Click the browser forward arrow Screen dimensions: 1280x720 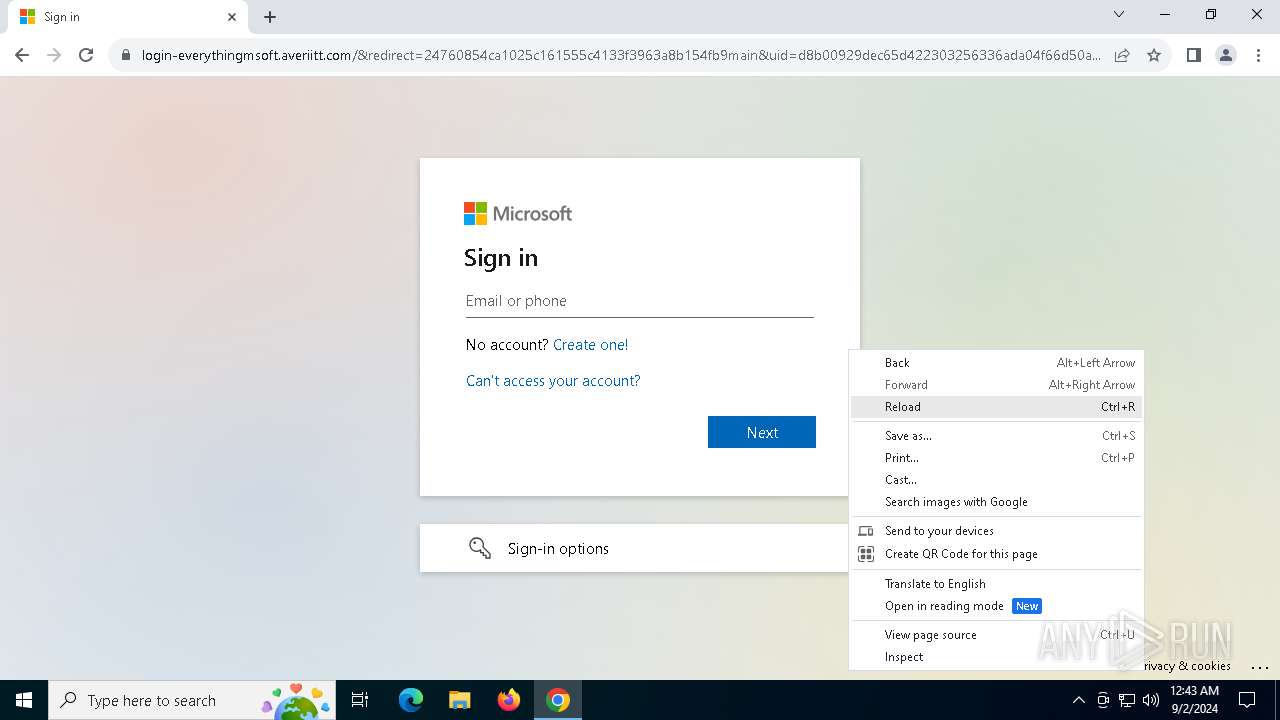[x=54, y=55]
